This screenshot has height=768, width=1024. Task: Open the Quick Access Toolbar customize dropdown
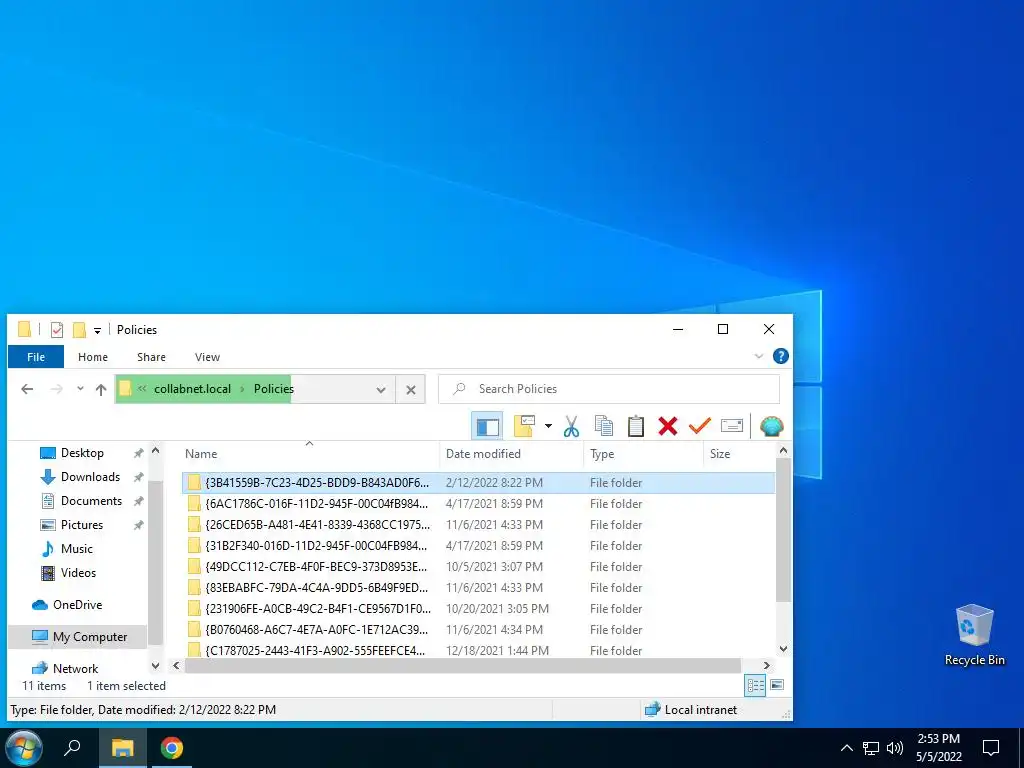(x=97, y=330)
